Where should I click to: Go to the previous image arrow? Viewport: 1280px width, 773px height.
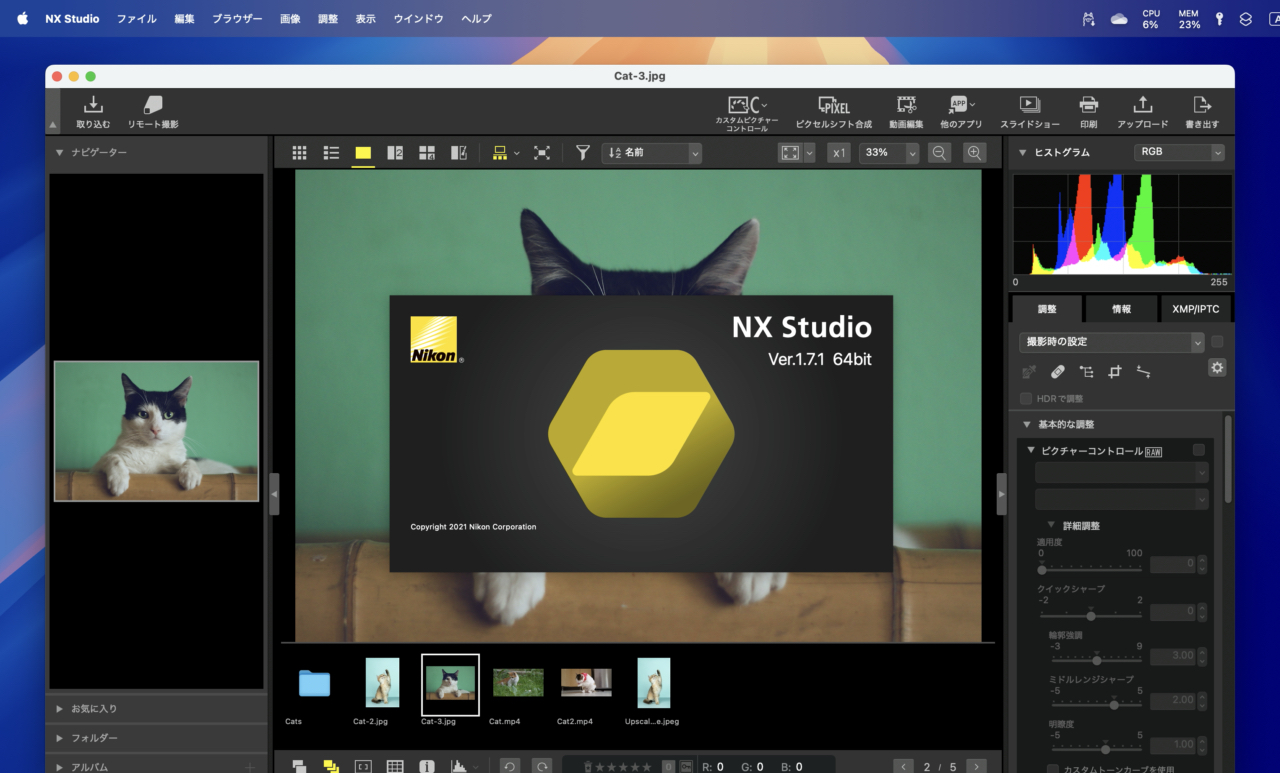pyautogui.click(x=903, y=766)
